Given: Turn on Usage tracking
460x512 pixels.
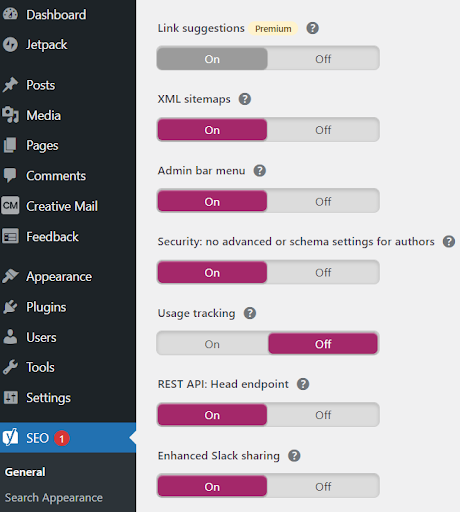Looking at the screenshot, I should (212, 344).
